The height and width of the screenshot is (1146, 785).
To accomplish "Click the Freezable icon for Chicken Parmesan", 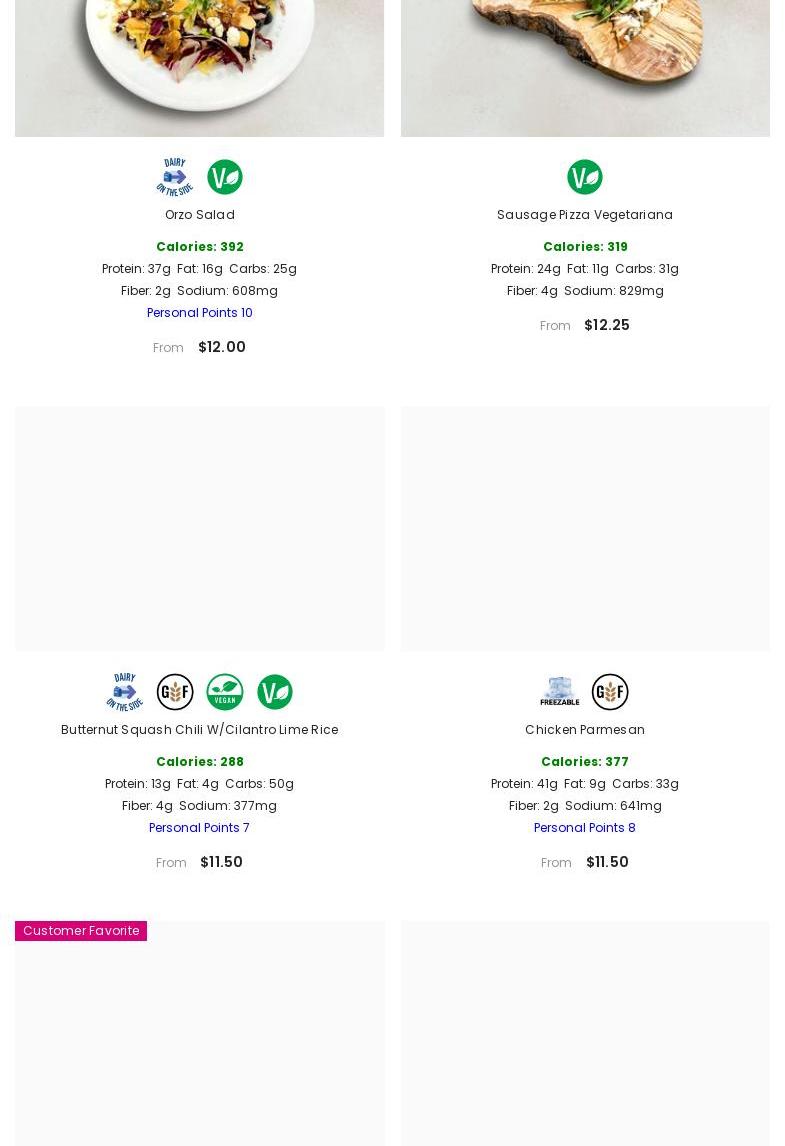I will [560, 692].
